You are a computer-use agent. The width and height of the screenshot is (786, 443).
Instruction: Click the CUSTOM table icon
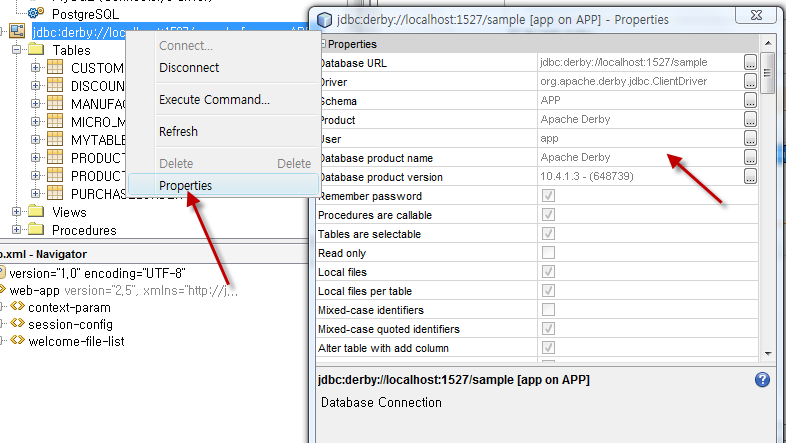tap(55, 67)
